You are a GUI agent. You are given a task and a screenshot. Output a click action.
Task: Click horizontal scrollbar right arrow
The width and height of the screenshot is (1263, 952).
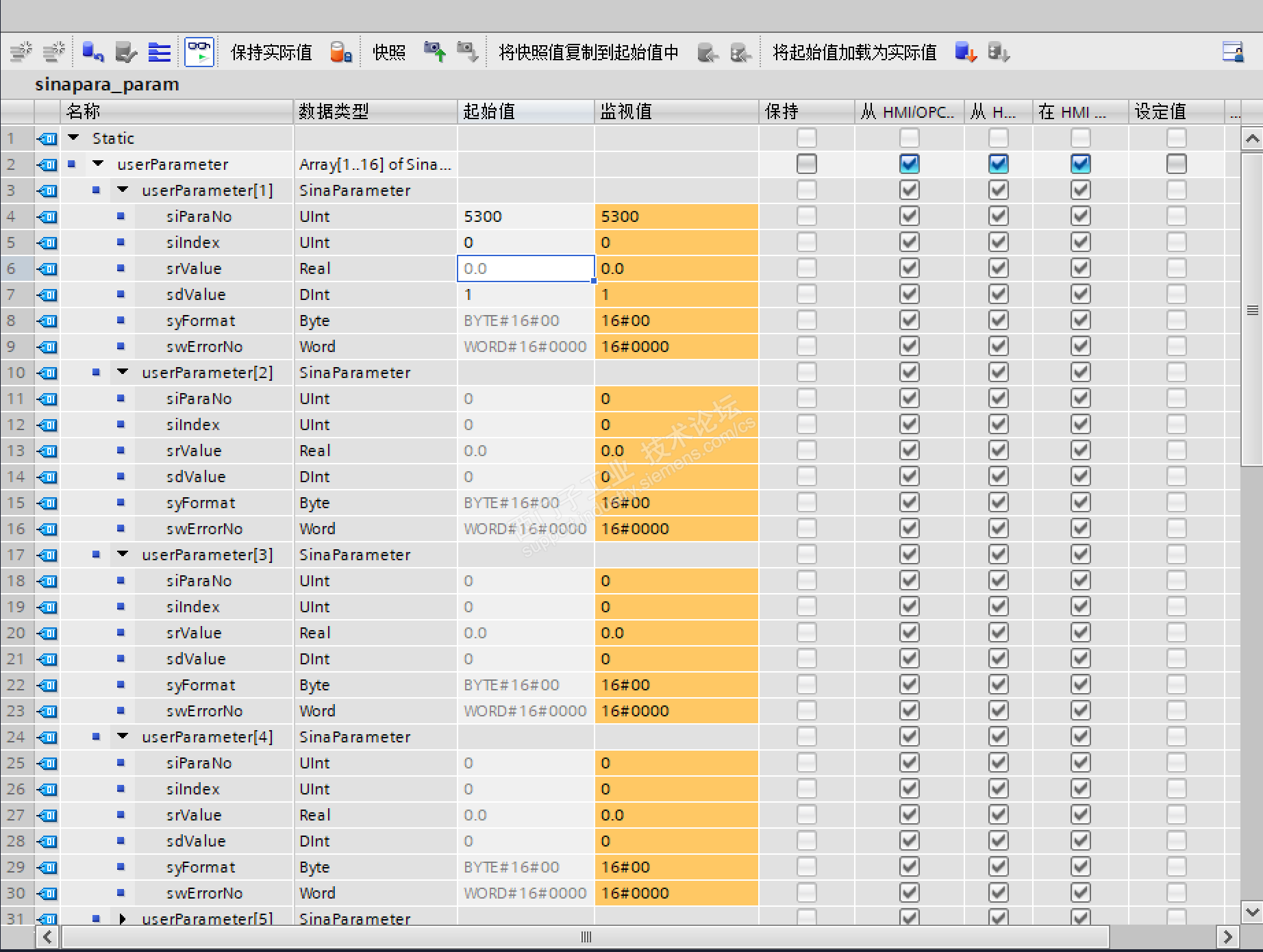[x=1227, y=936]
